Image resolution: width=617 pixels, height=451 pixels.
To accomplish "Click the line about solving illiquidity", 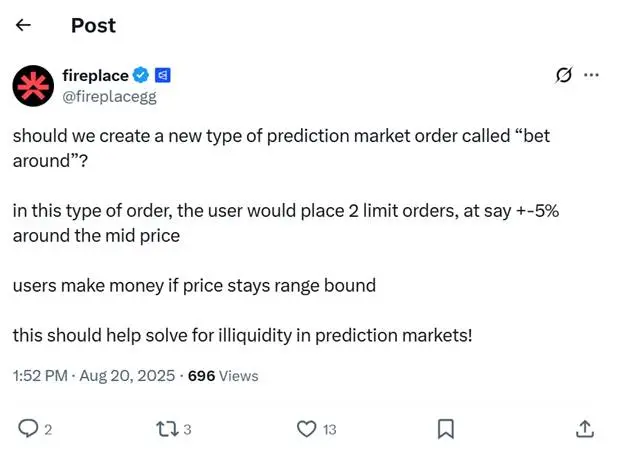I will pyautogui.click(x=242, y=336).
